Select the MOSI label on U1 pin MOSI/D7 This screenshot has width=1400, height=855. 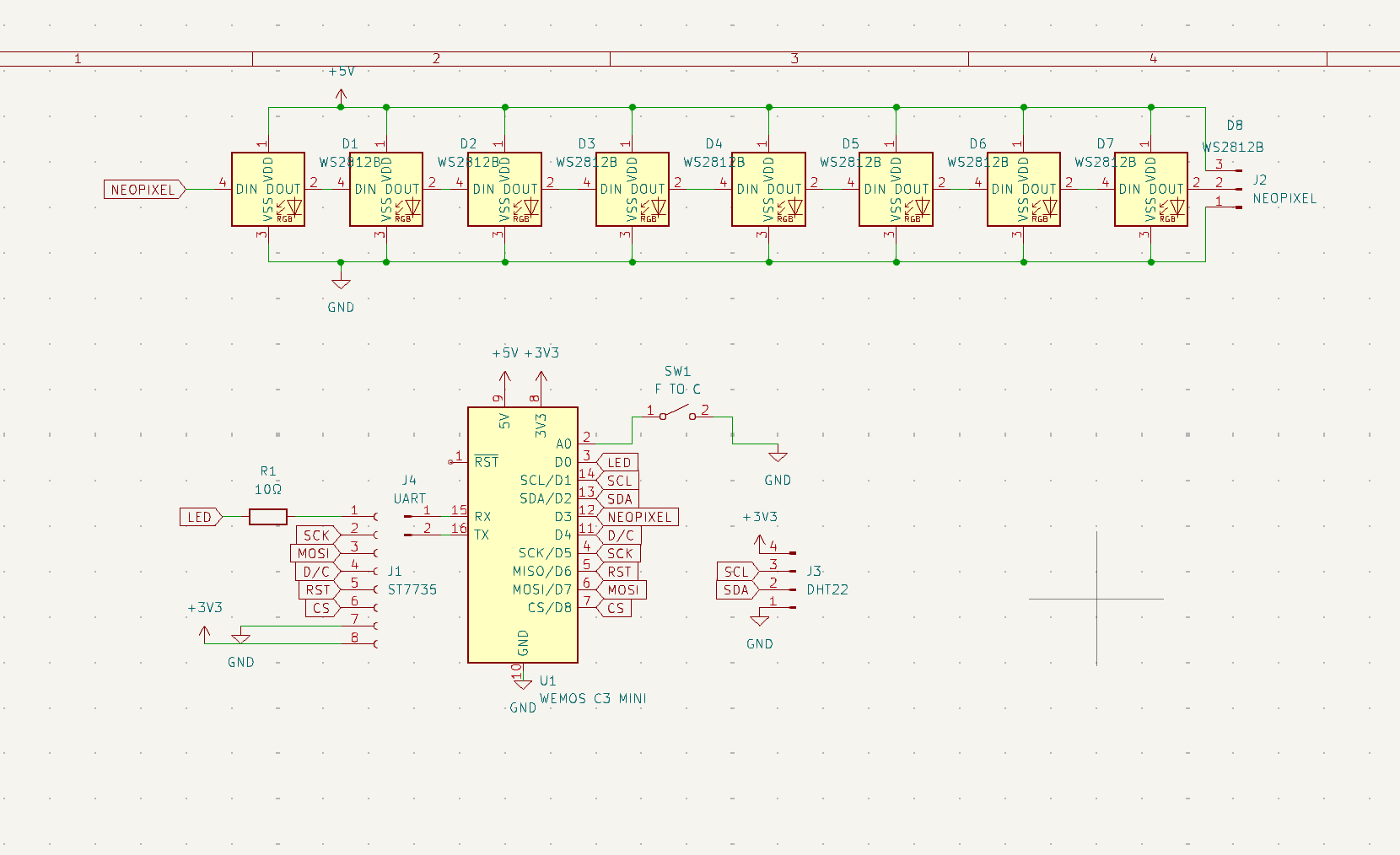622,590
